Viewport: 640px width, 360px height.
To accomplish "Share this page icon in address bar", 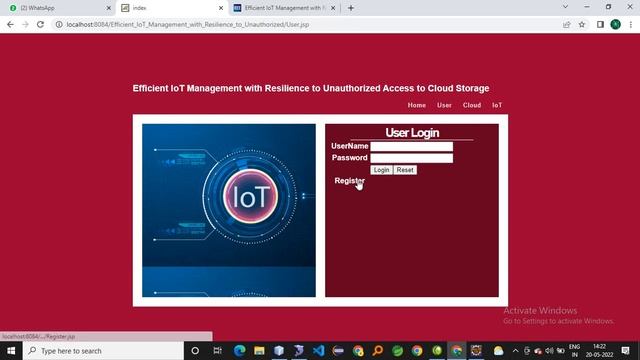I will pyautogui.click(x=567, y=24).
